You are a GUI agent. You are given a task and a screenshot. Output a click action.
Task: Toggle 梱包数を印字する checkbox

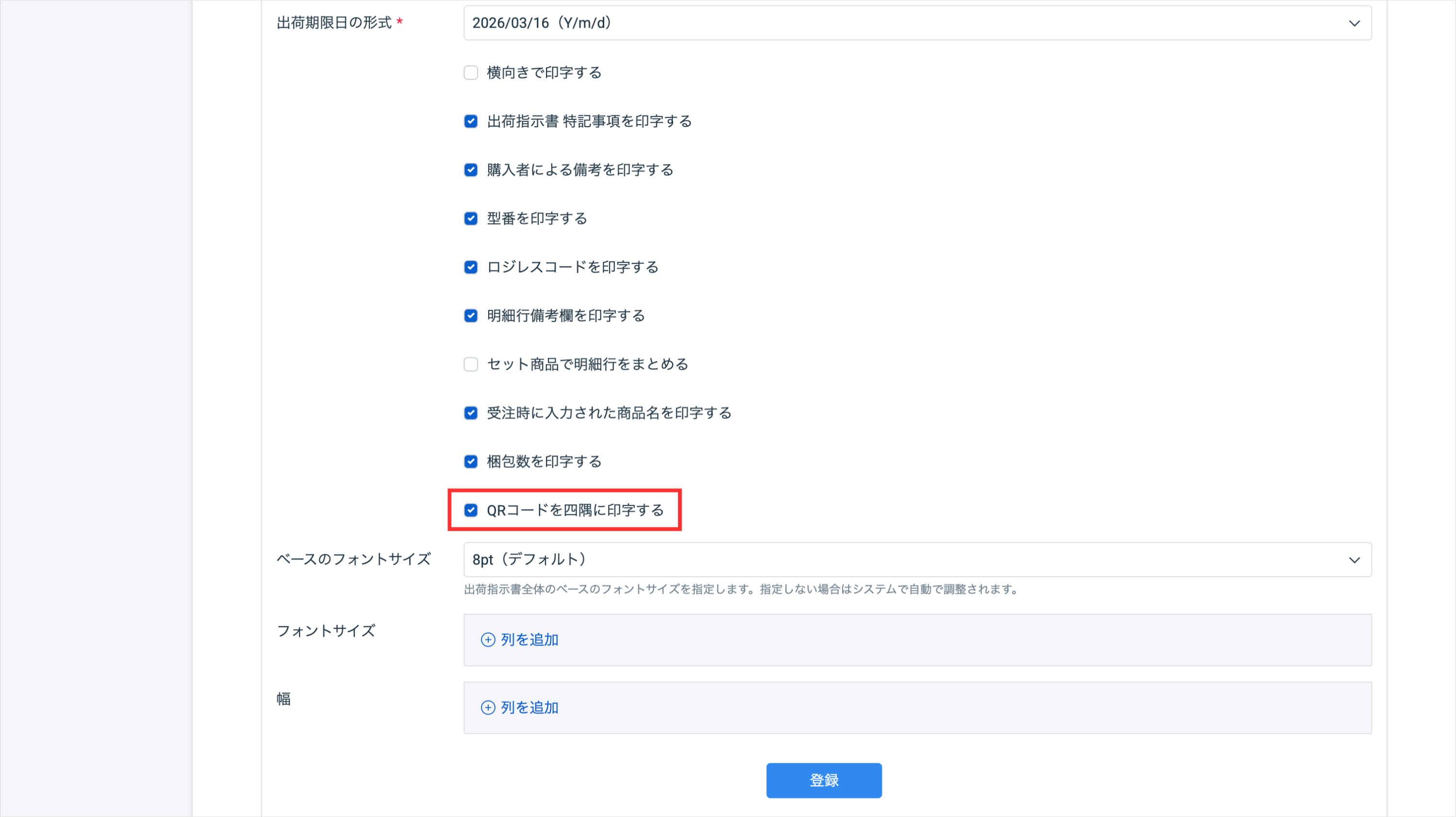(471, 461)
